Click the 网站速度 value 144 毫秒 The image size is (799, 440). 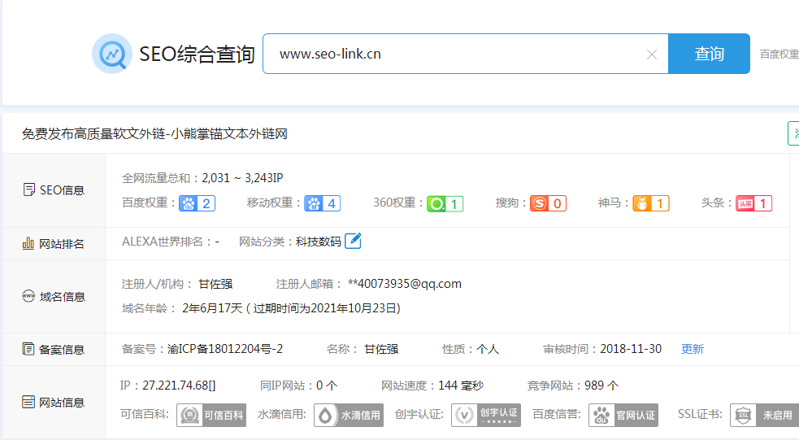[461, 385]
